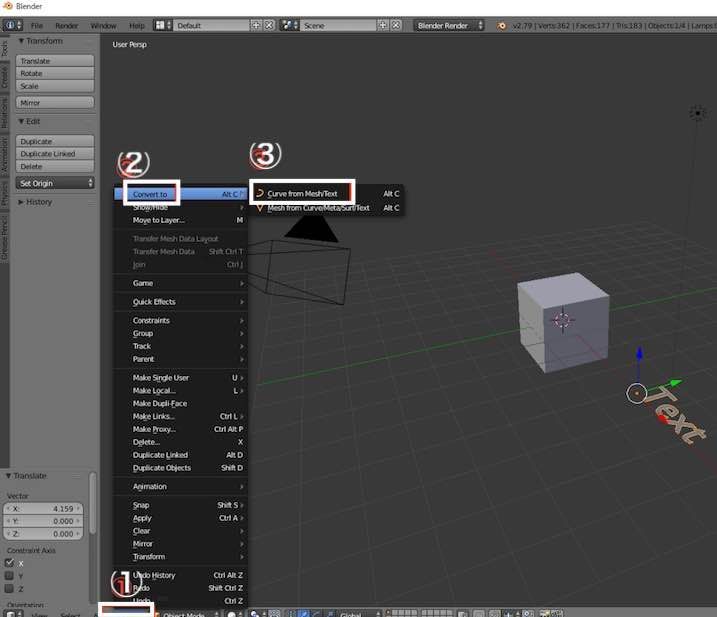Choose Move to Layer... menu entry
The height and width of the screenshot is (617, 717).
(x=181, y=220)
